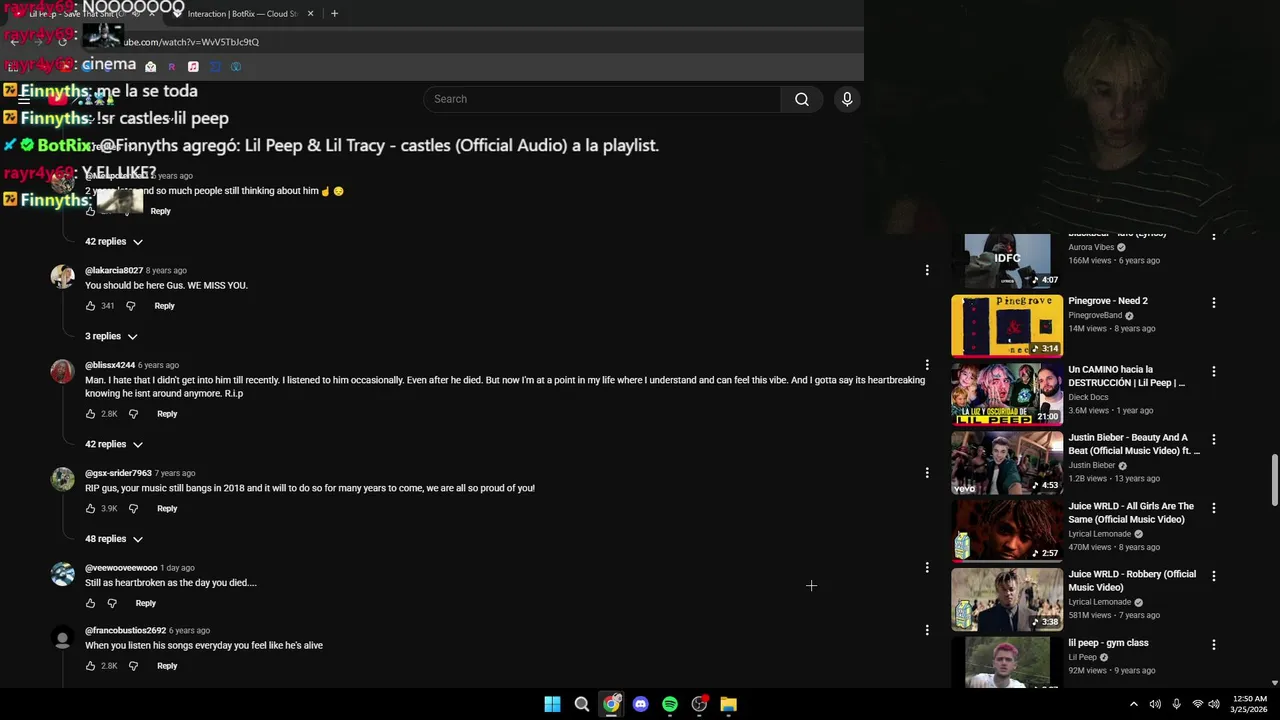Play the Justin Bieber Beauty And A Beat thumbnail

(x=1007, y=463)
